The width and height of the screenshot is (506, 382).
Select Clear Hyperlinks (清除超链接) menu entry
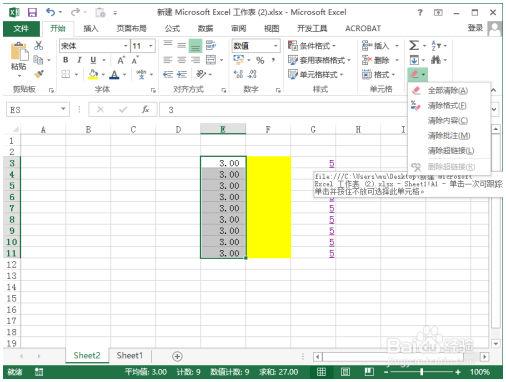451,151
